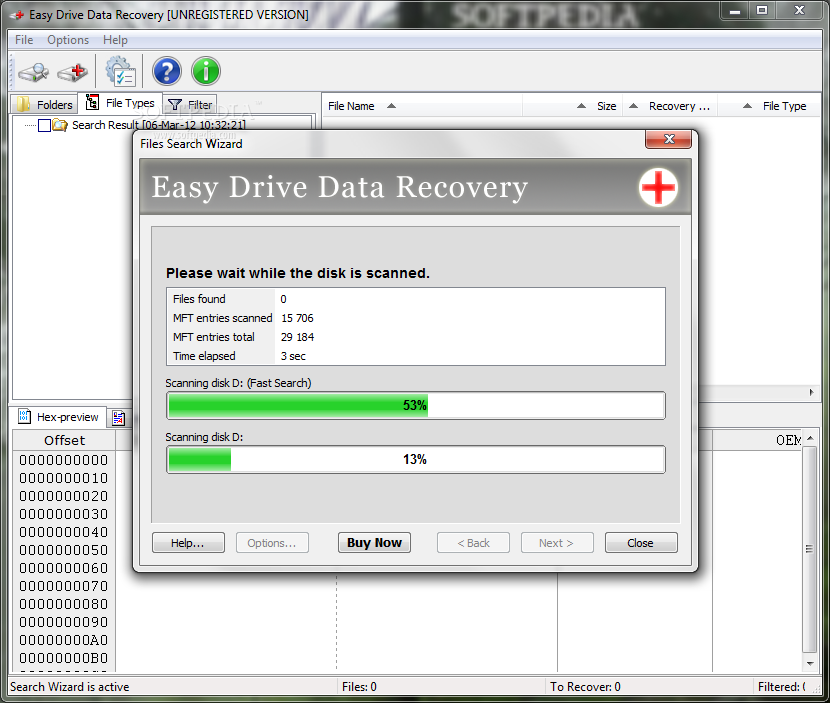Open the settings checklist toolbar icon
Image resolution: width=830 pixels, height=703 pixels.
[x=120, y=71]
